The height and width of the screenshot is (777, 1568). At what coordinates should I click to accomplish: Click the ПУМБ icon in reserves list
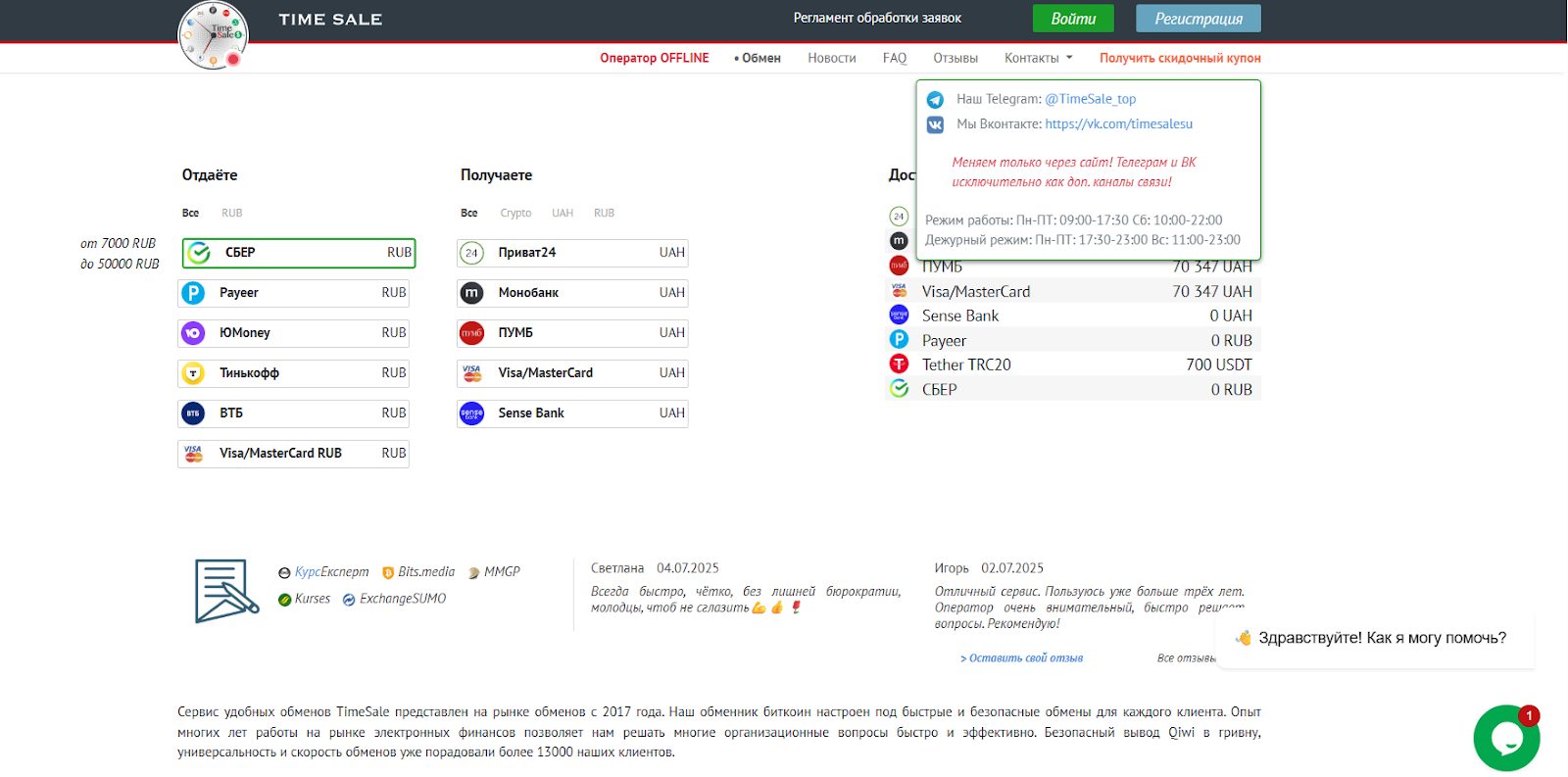tap(899, 266)
